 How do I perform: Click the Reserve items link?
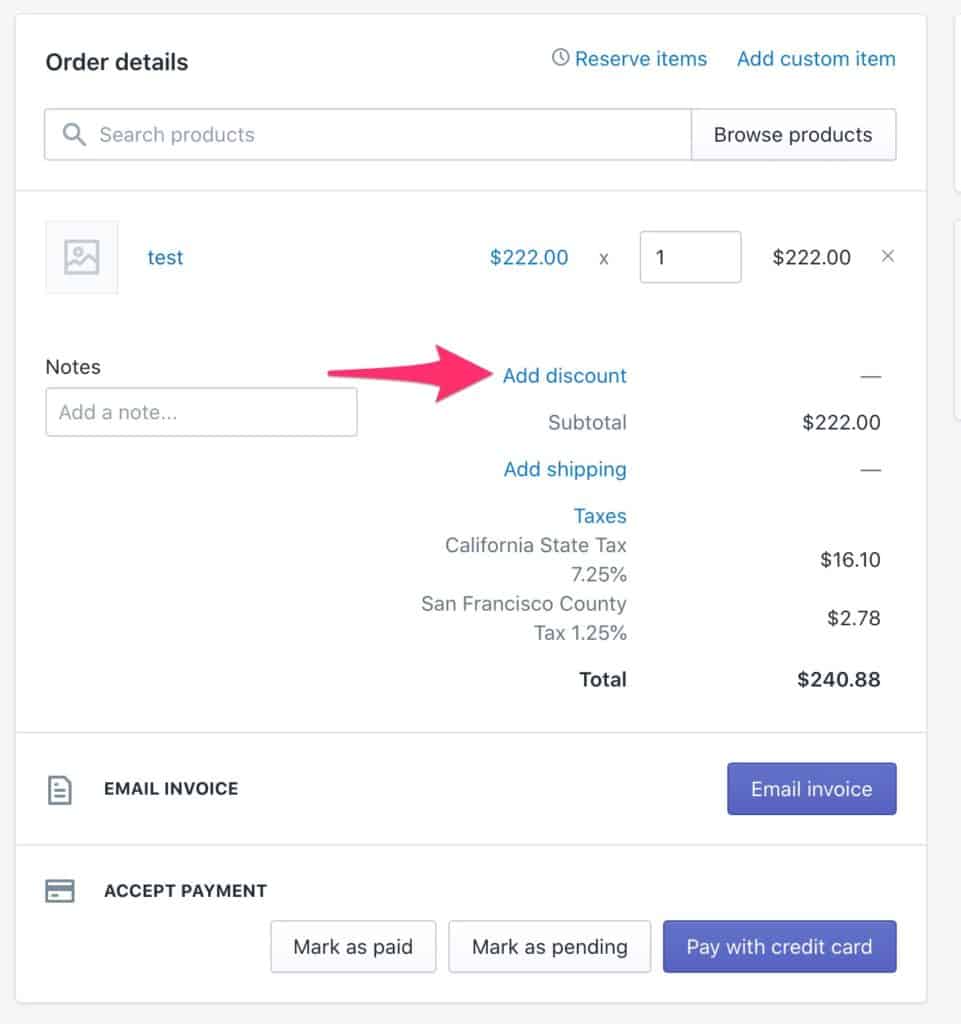640,59
